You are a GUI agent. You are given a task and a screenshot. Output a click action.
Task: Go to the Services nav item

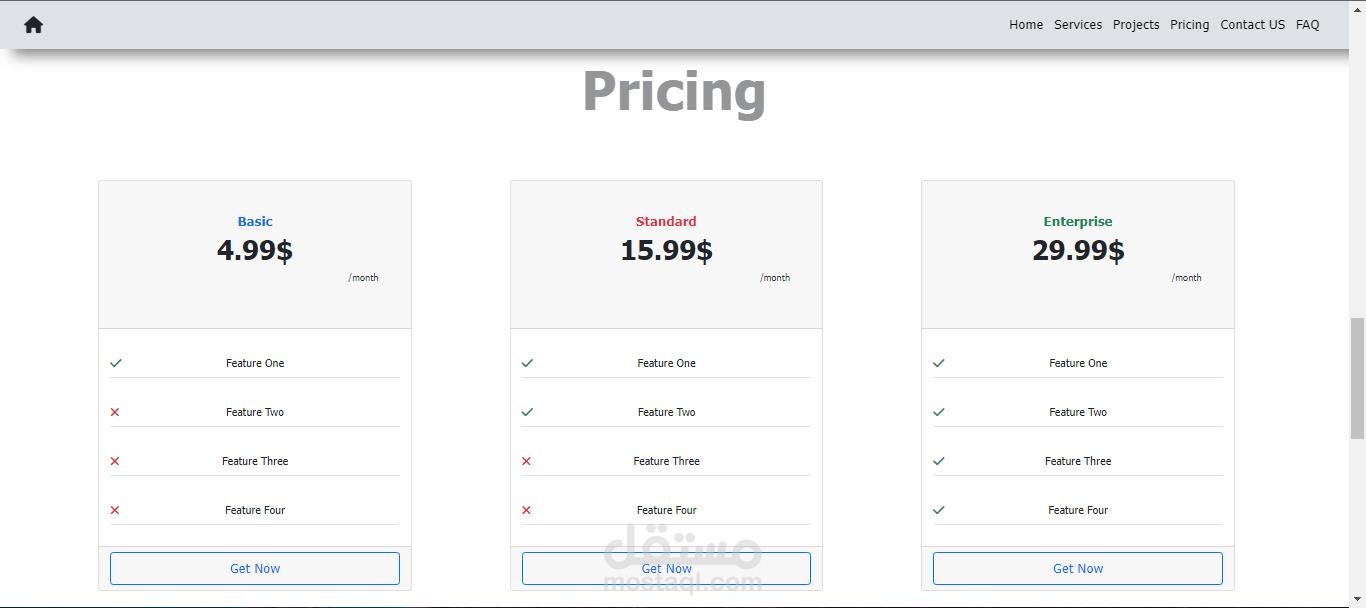point(1078,25)
